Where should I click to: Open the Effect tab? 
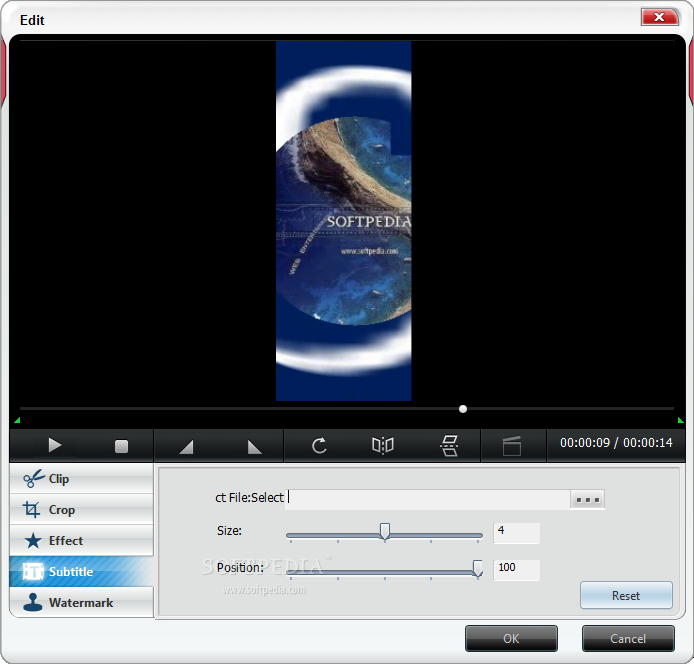tap(81, 541)
